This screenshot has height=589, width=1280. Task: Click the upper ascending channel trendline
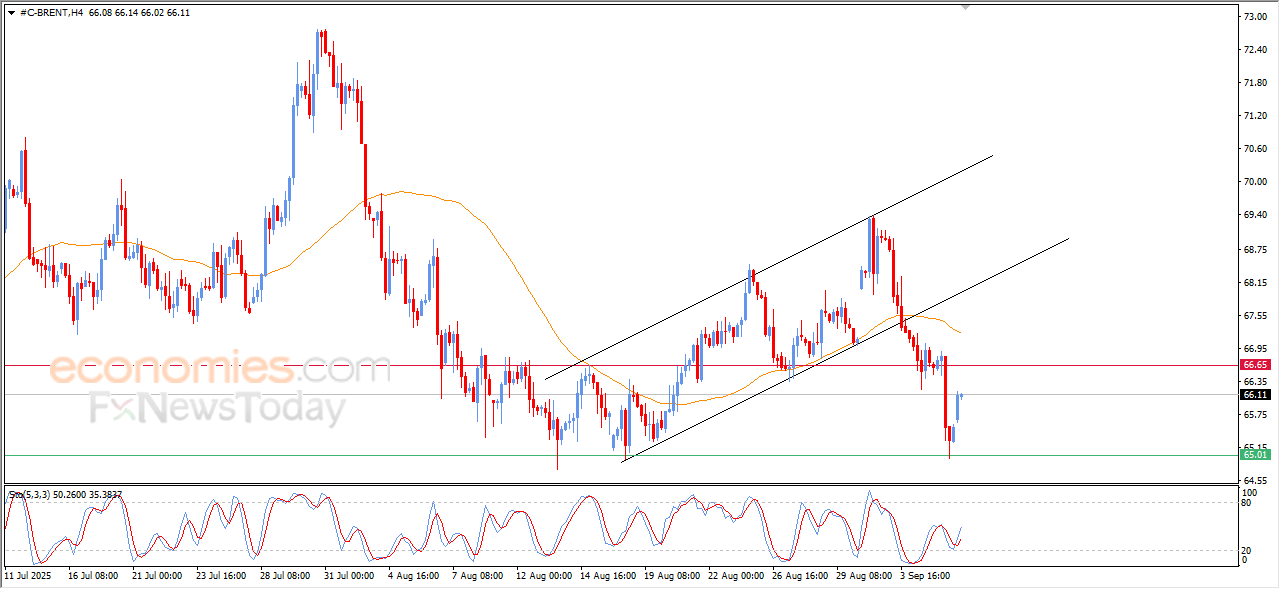[x=768, y=267]
